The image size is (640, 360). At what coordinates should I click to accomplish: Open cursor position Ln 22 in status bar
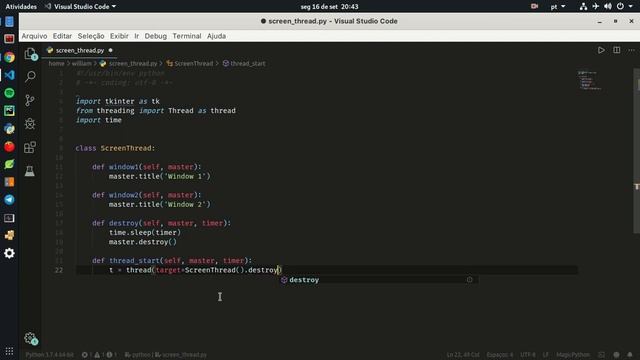pyautogui.click(x=462, y=355)
